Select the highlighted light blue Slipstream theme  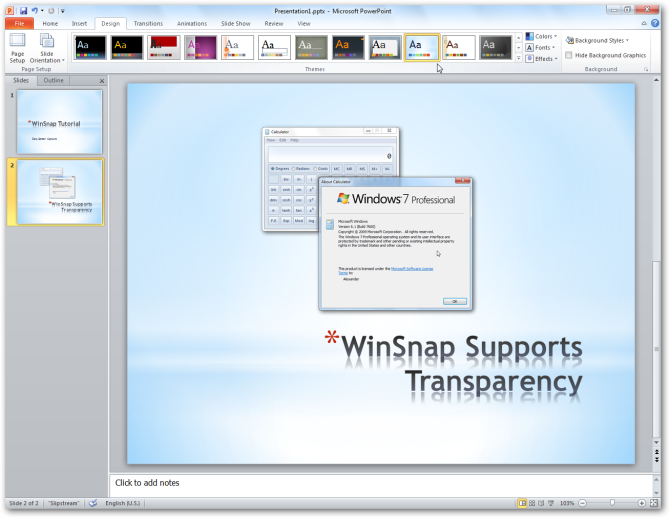[x=422, y=47]
